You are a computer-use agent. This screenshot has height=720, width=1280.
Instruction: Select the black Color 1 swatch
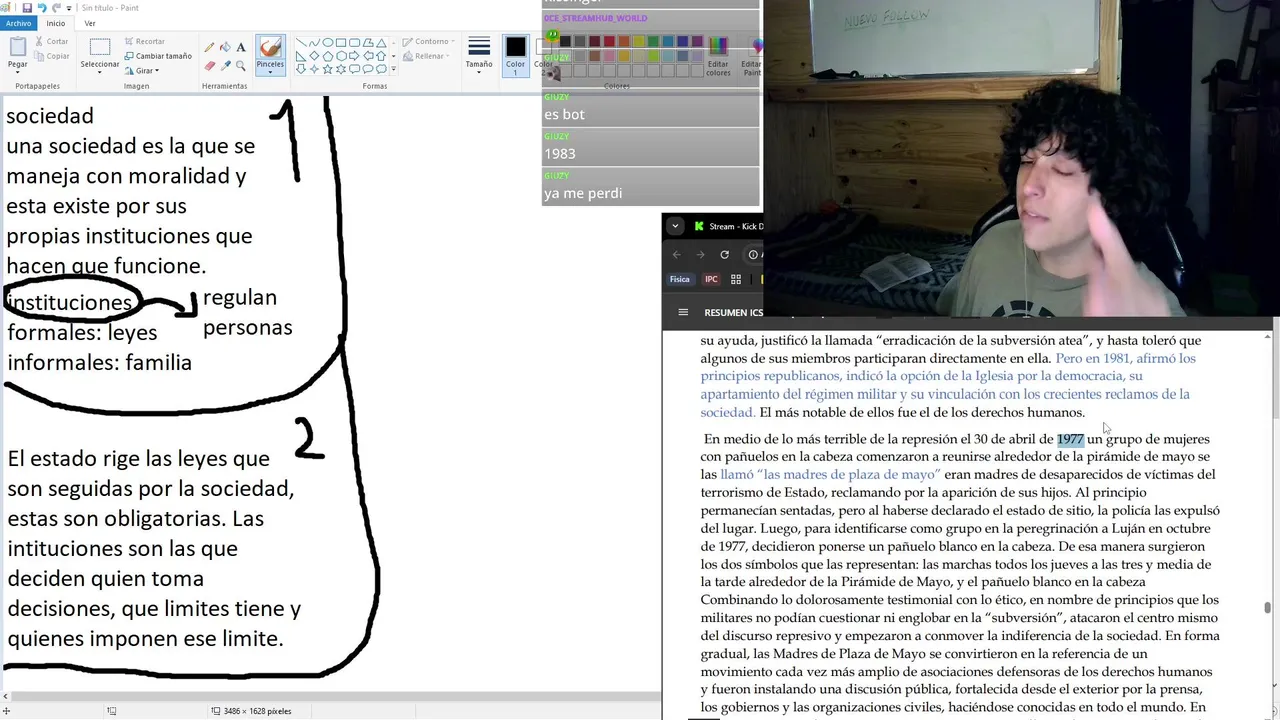coord(515,54)
